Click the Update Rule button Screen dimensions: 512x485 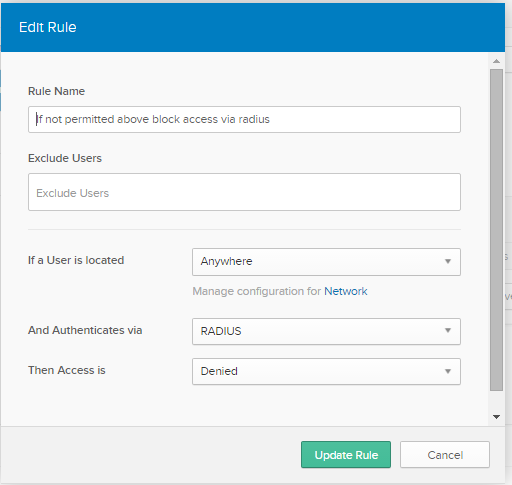(346, 455)
